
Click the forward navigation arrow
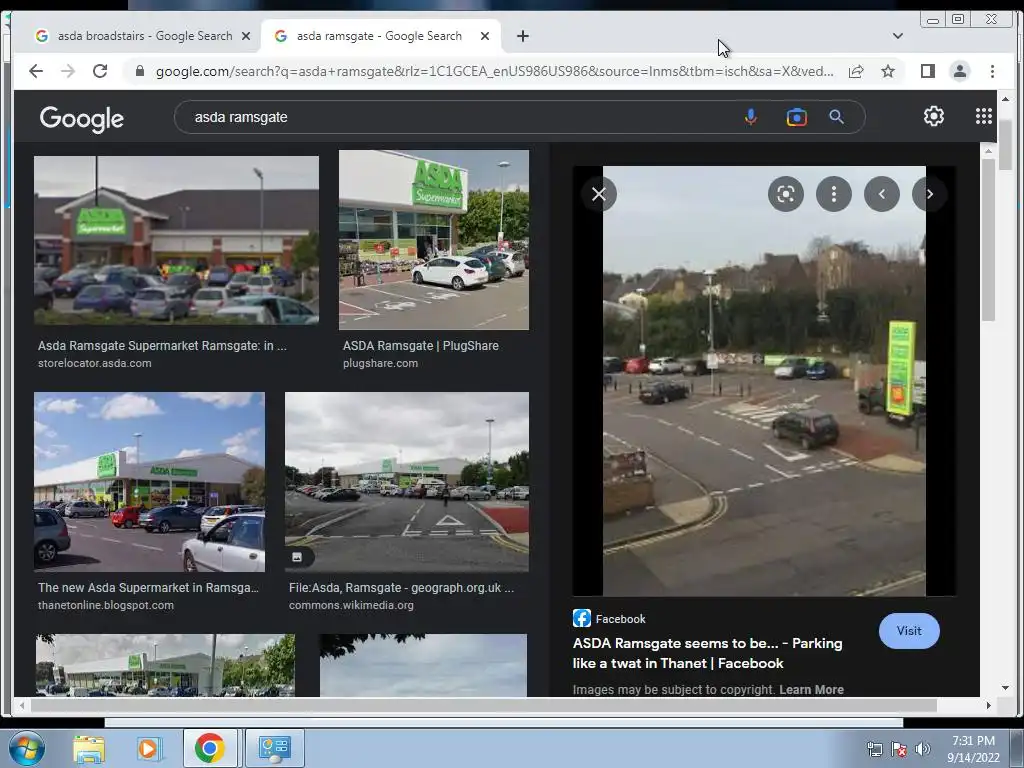click(x=68, y=71)
